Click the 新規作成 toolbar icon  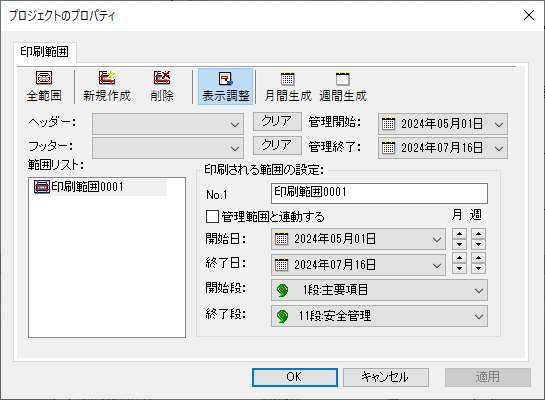[x=107, y=77]
